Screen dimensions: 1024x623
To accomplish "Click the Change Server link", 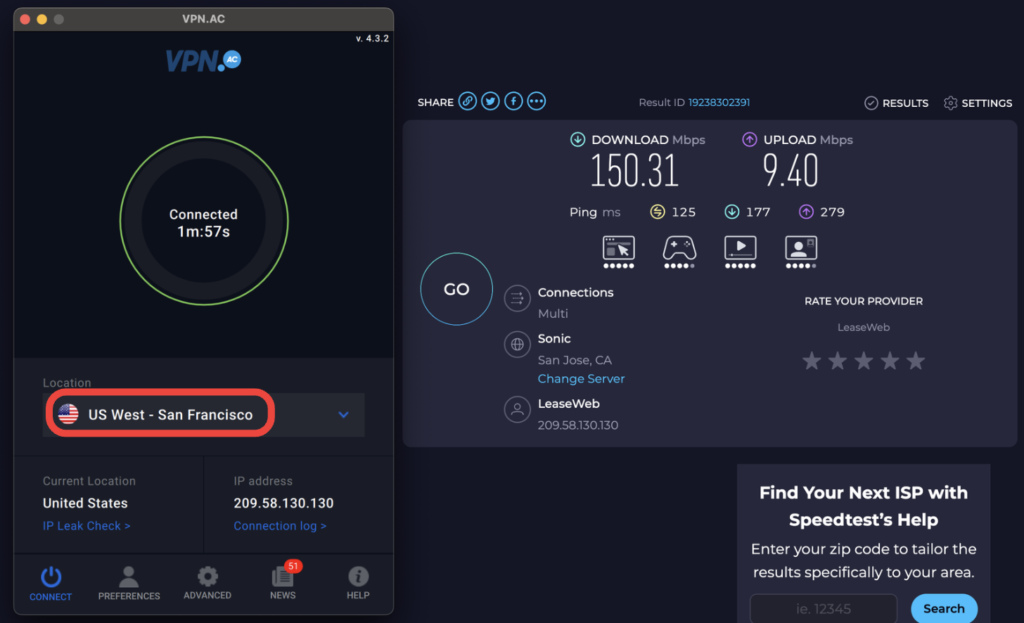I will pyautogui.click(x=581, y=379).
